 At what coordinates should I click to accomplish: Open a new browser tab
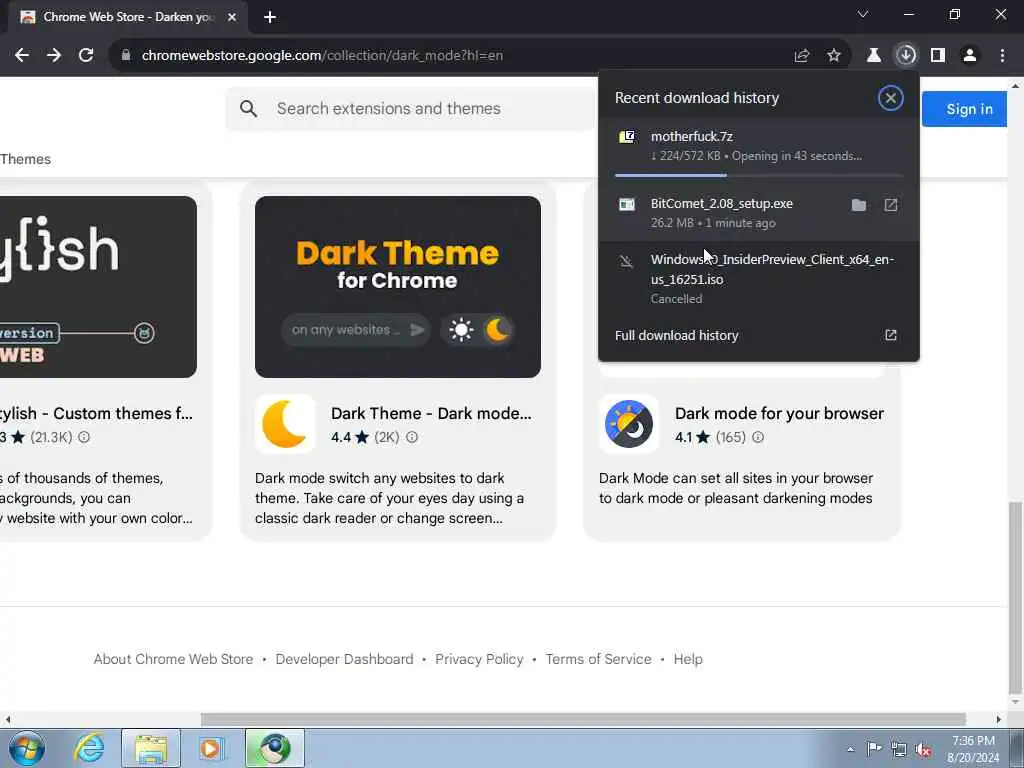270,17
